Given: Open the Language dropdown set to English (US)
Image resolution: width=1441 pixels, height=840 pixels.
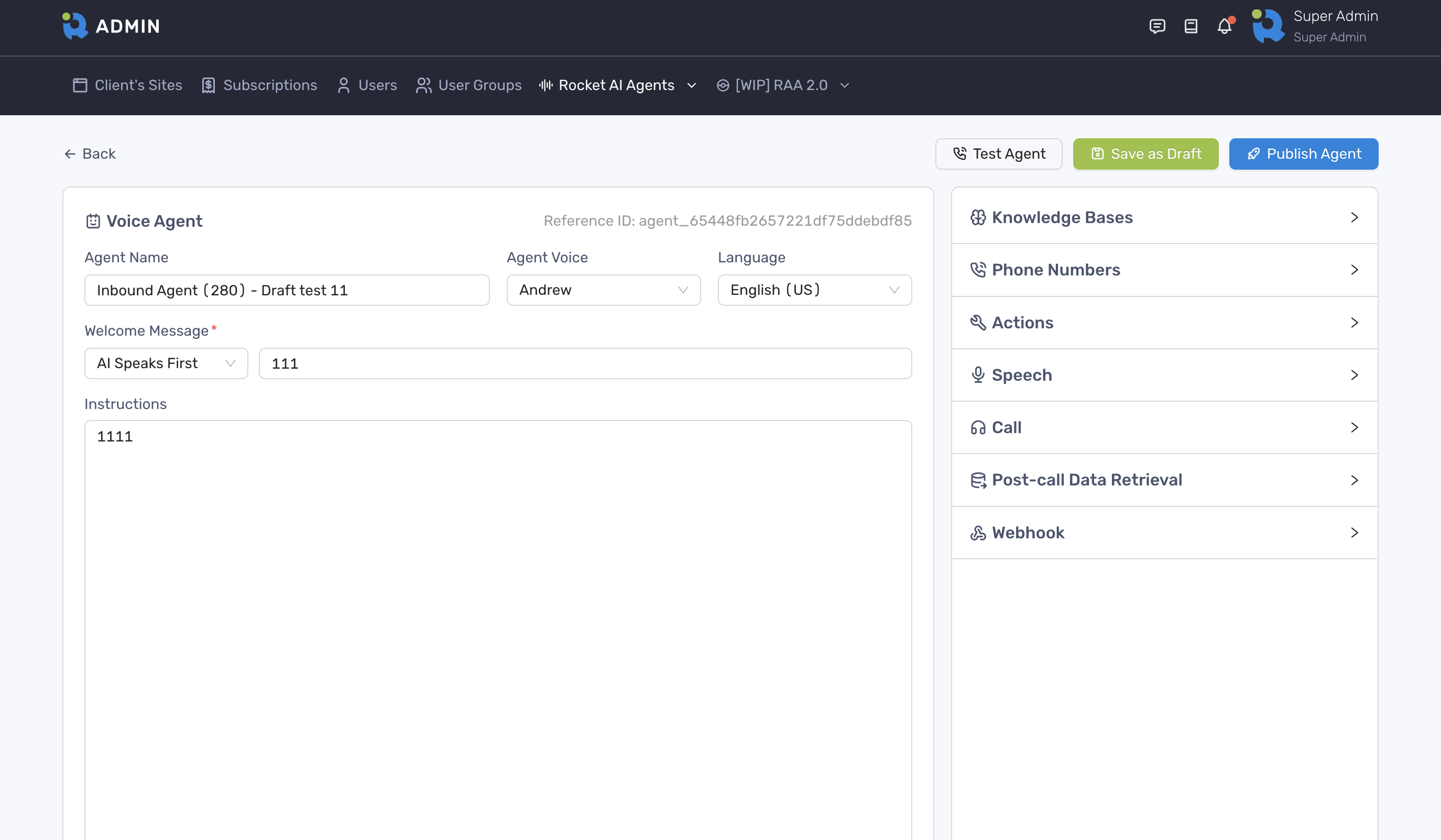Looking at the screenshot, I should pos(814,290).
